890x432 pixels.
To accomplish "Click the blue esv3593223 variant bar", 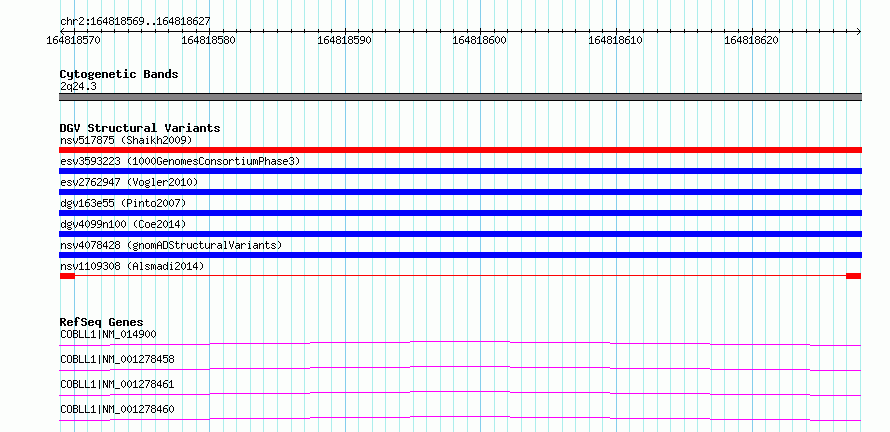I will (x=460, y=171).
